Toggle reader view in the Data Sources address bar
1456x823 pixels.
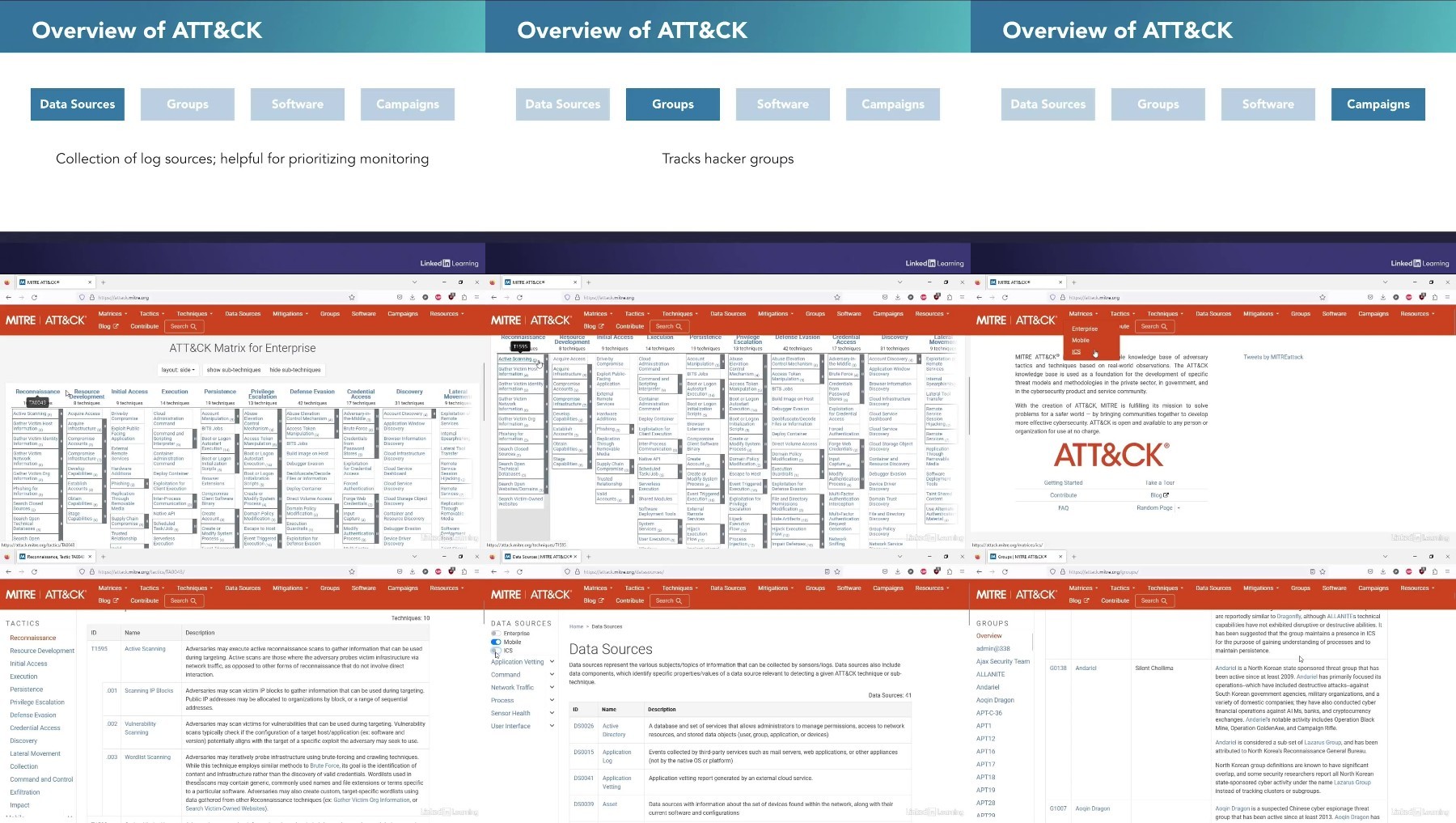click(827, 571)
